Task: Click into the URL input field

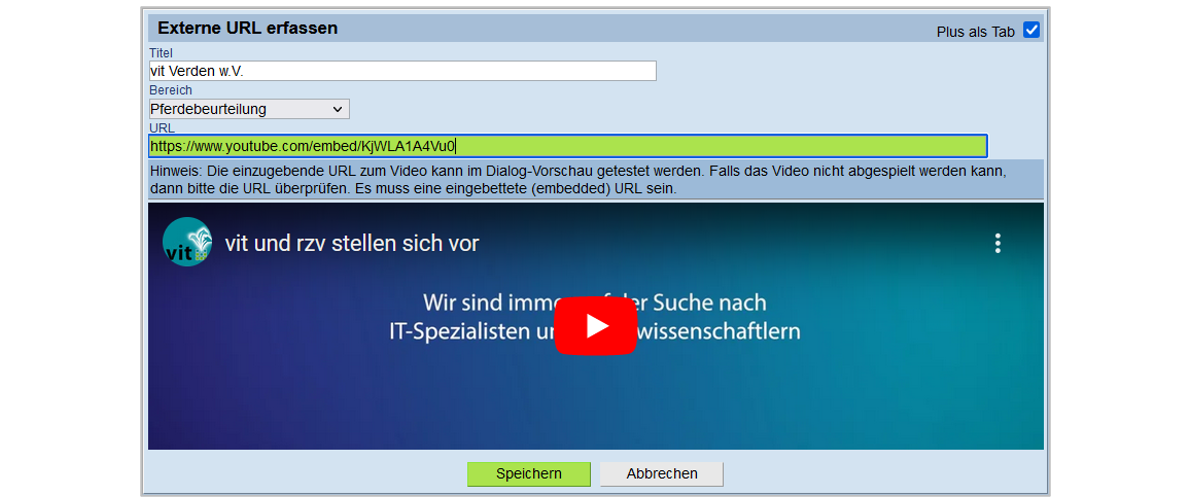Action: click(x=568, y=146)
